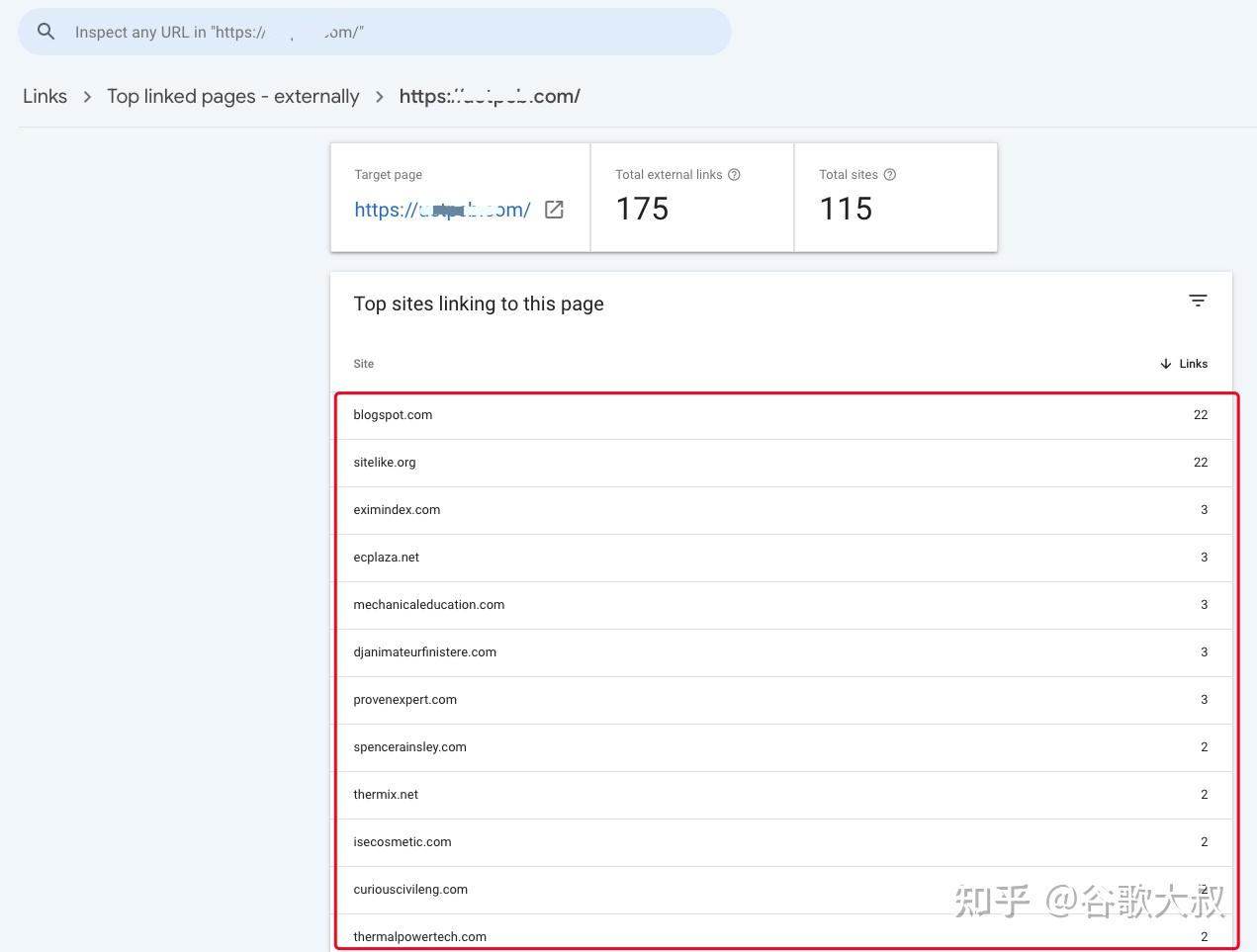Click the sort arrow beside Links

1165,364
